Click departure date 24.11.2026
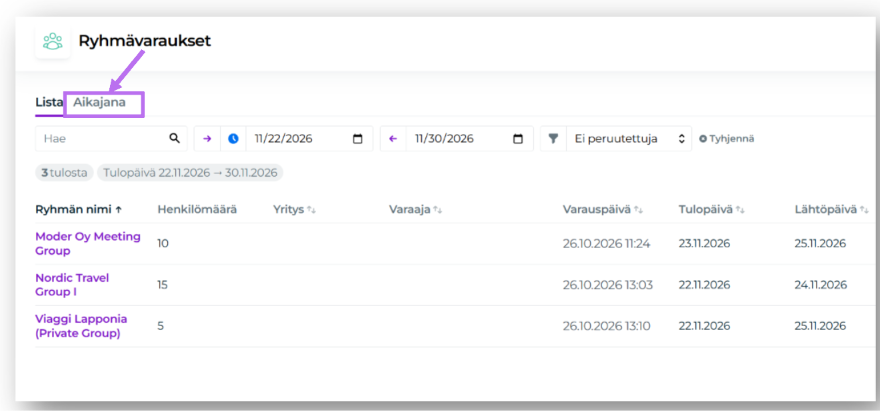 821,285
